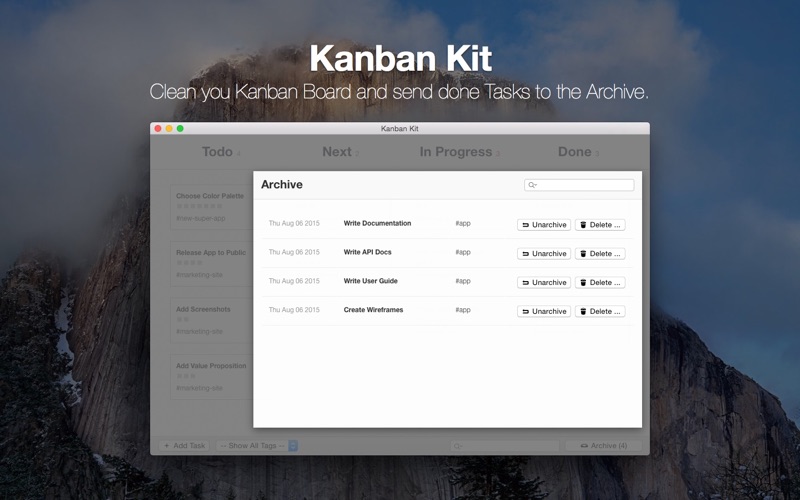Unarchive the Write User Guide task
Viewport: 800px width, 500px height.
point(544,283)
